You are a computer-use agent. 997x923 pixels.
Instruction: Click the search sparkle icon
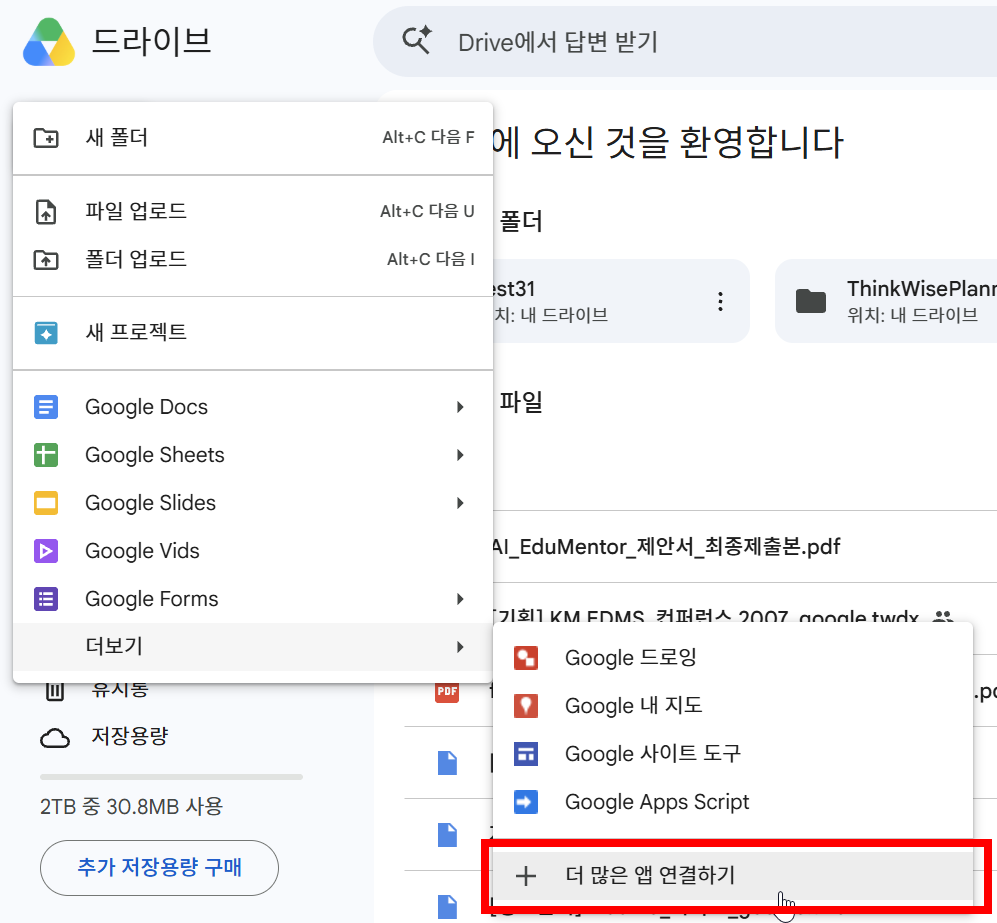click(416, 40)
